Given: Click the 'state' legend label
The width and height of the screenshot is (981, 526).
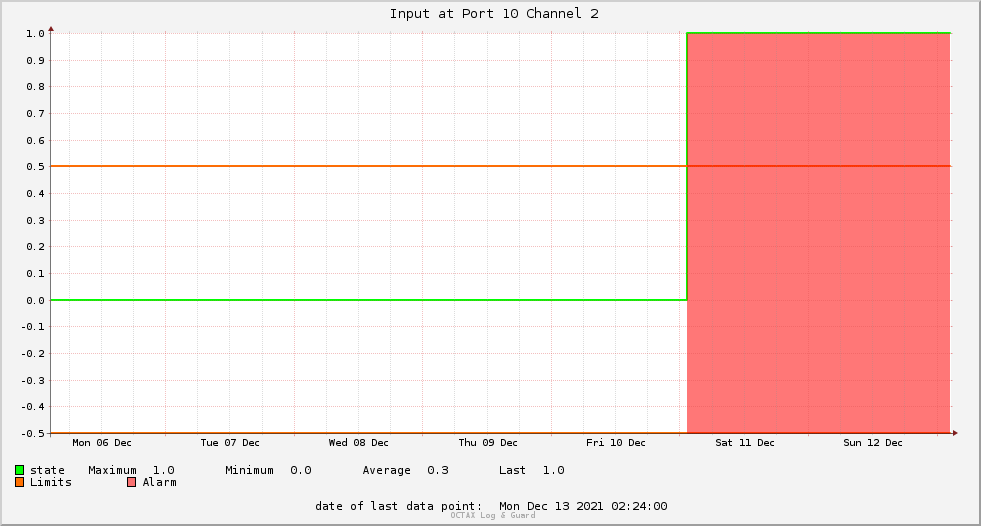Looking at the screenshot, I should (48, 470).
